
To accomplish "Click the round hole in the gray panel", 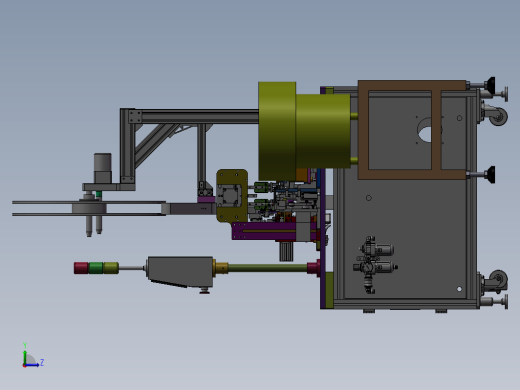I will [x=426, y=130].
